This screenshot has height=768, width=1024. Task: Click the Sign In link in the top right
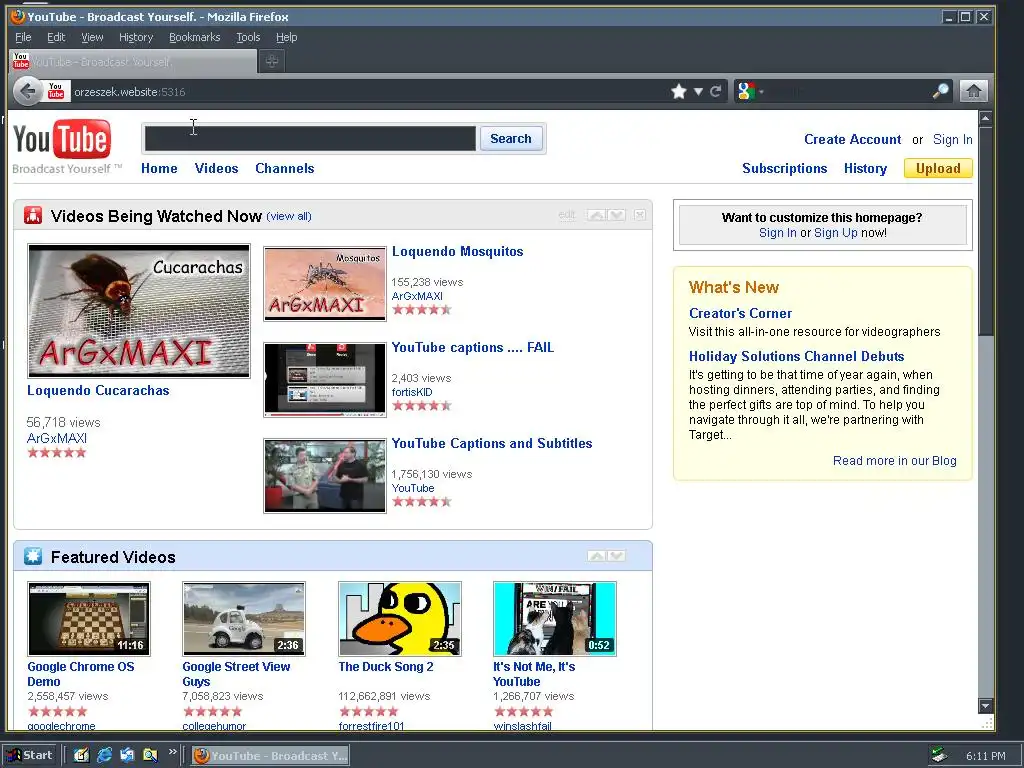(x=952, y=139)
